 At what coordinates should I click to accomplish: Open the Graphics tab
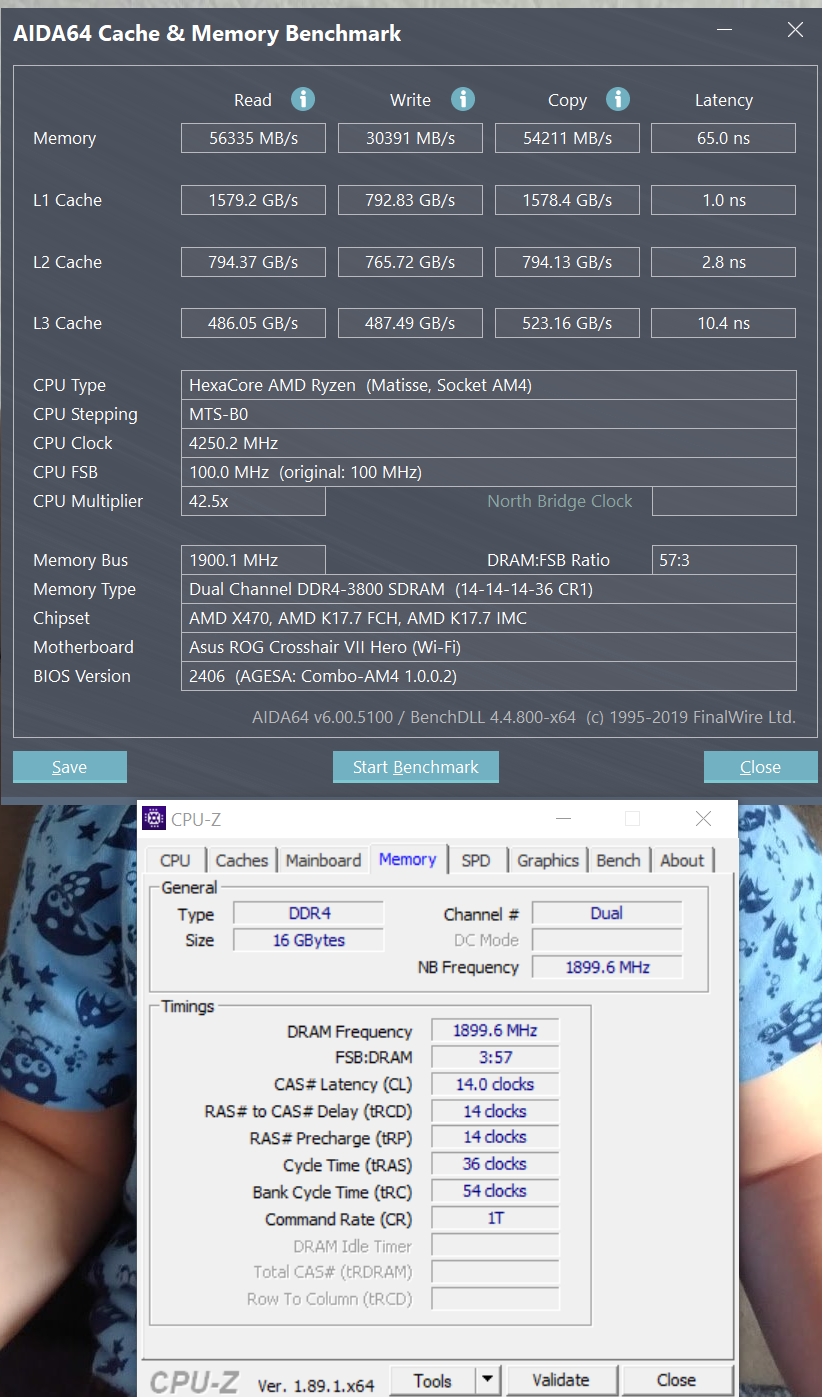pos(548,860)
